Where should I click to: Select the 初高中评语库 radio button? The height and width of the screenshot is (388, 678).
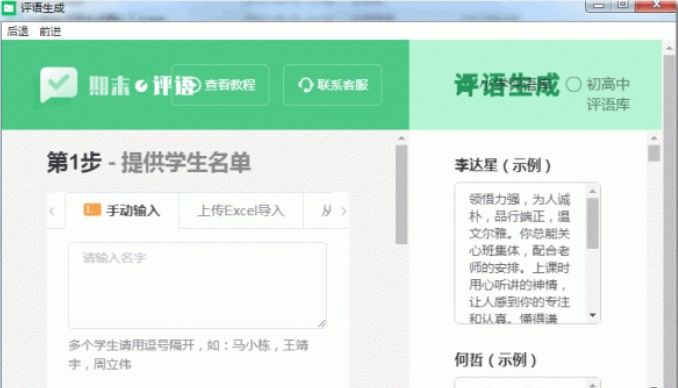573,84
